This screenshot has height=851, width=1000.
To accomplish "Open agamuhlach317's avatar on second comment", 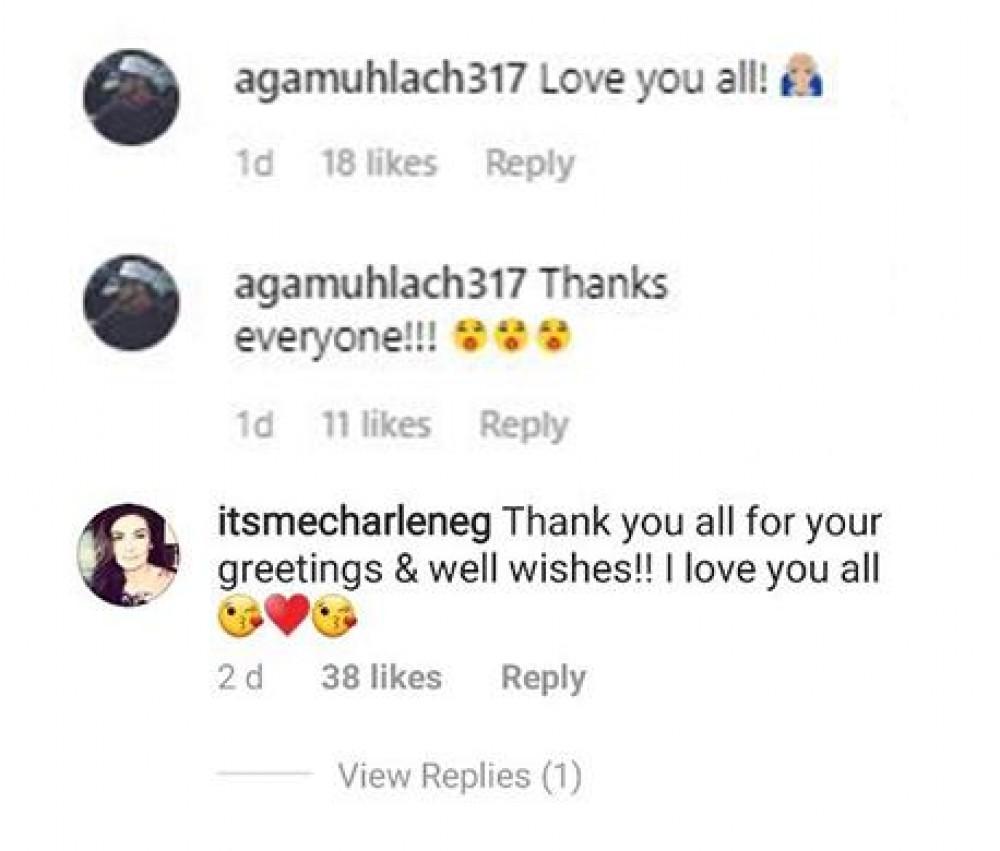I will point(131,302).
